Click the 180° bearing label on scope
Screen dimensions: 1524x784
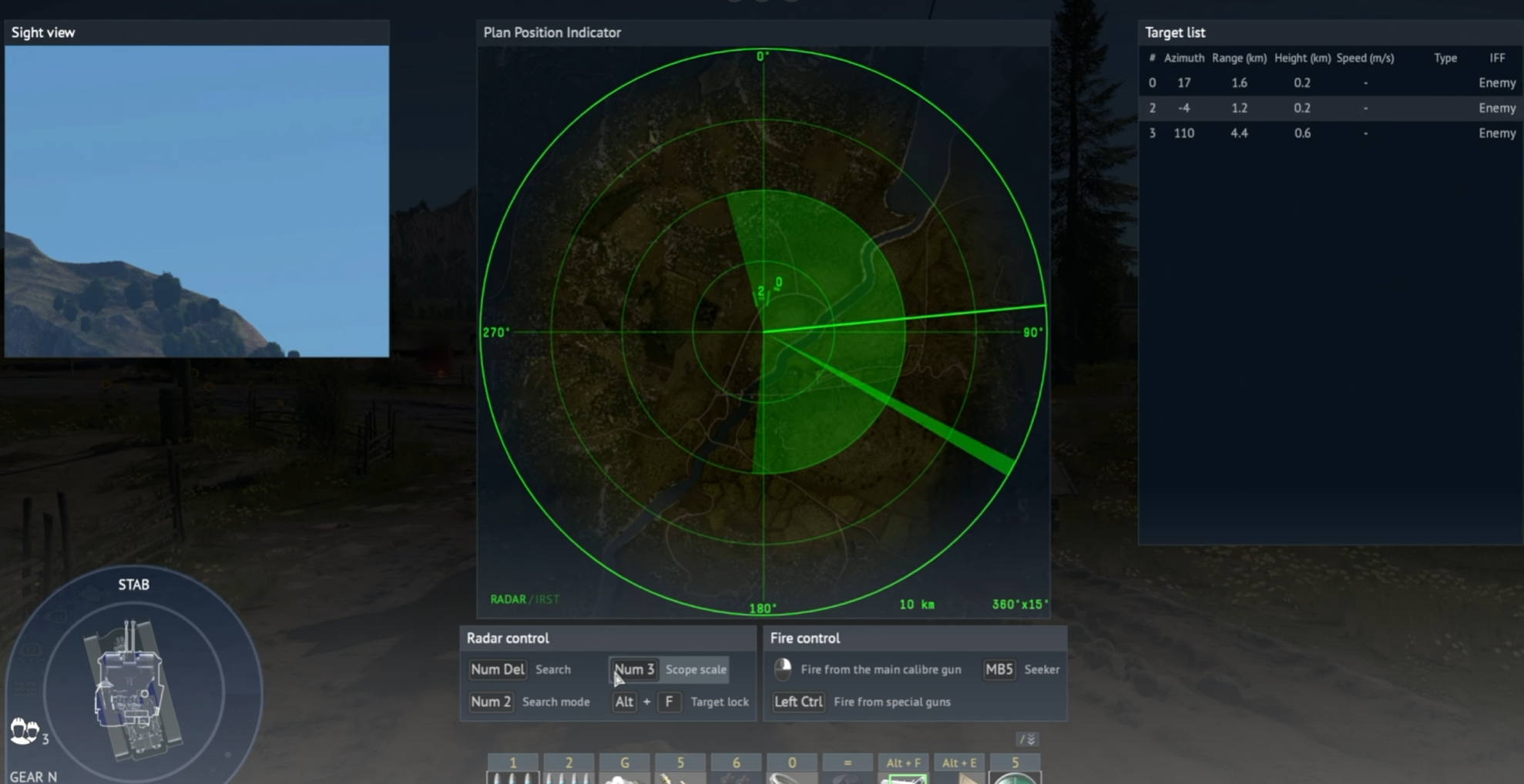point(763,608)
